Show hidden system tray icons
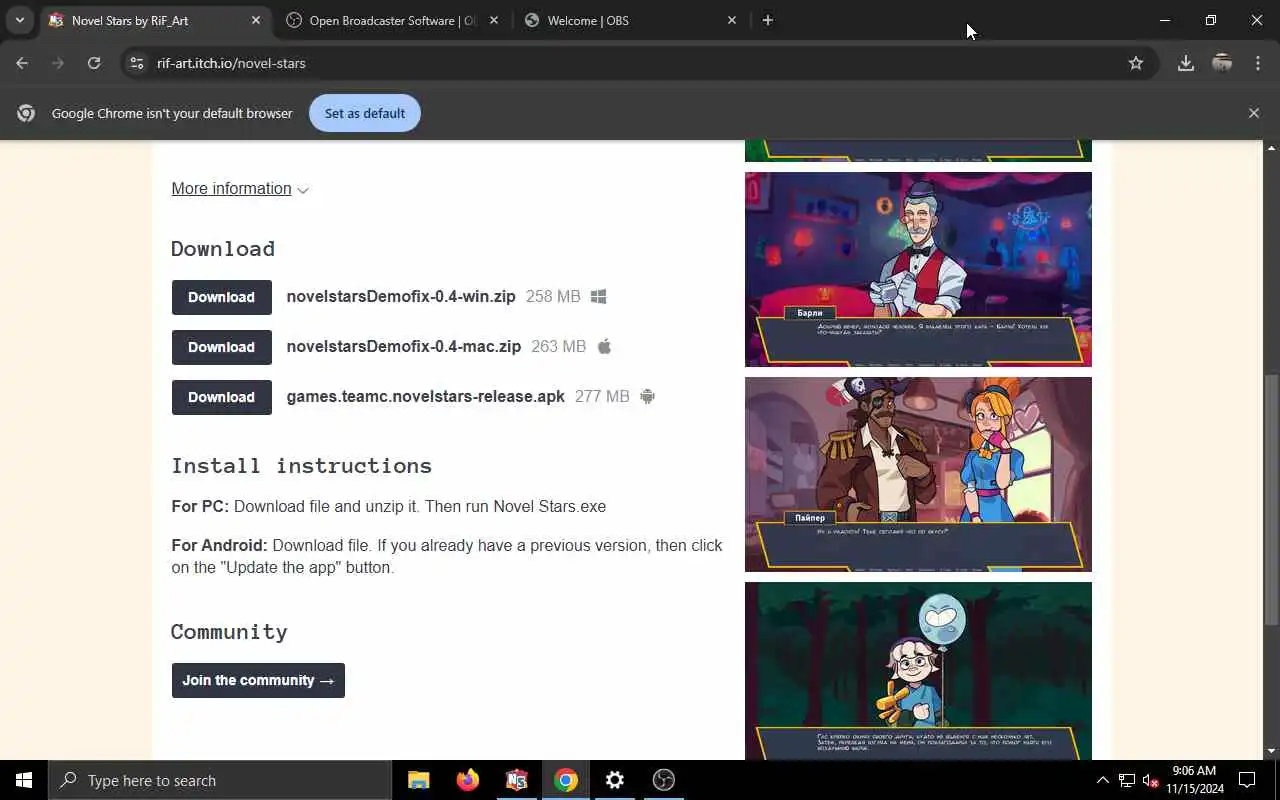1280x800 pixels. [x=1102, y=780]
